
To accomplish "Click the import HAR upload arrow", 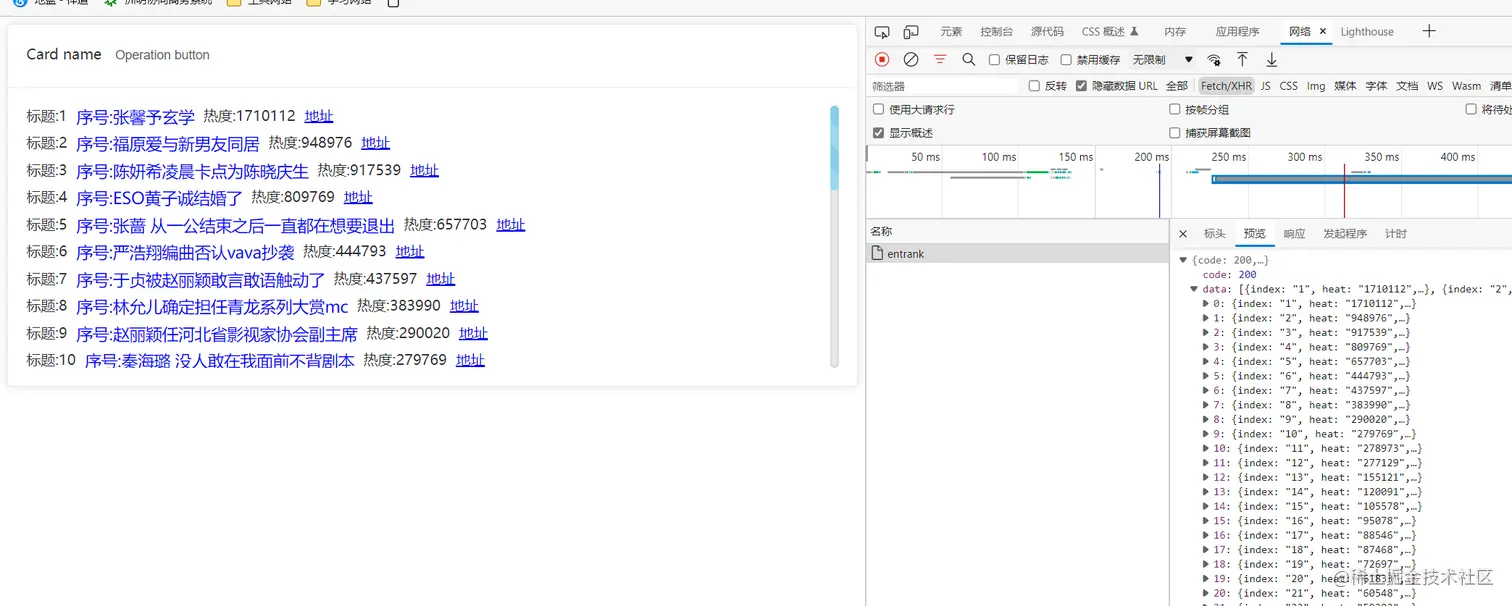I will click(1242, 60).
